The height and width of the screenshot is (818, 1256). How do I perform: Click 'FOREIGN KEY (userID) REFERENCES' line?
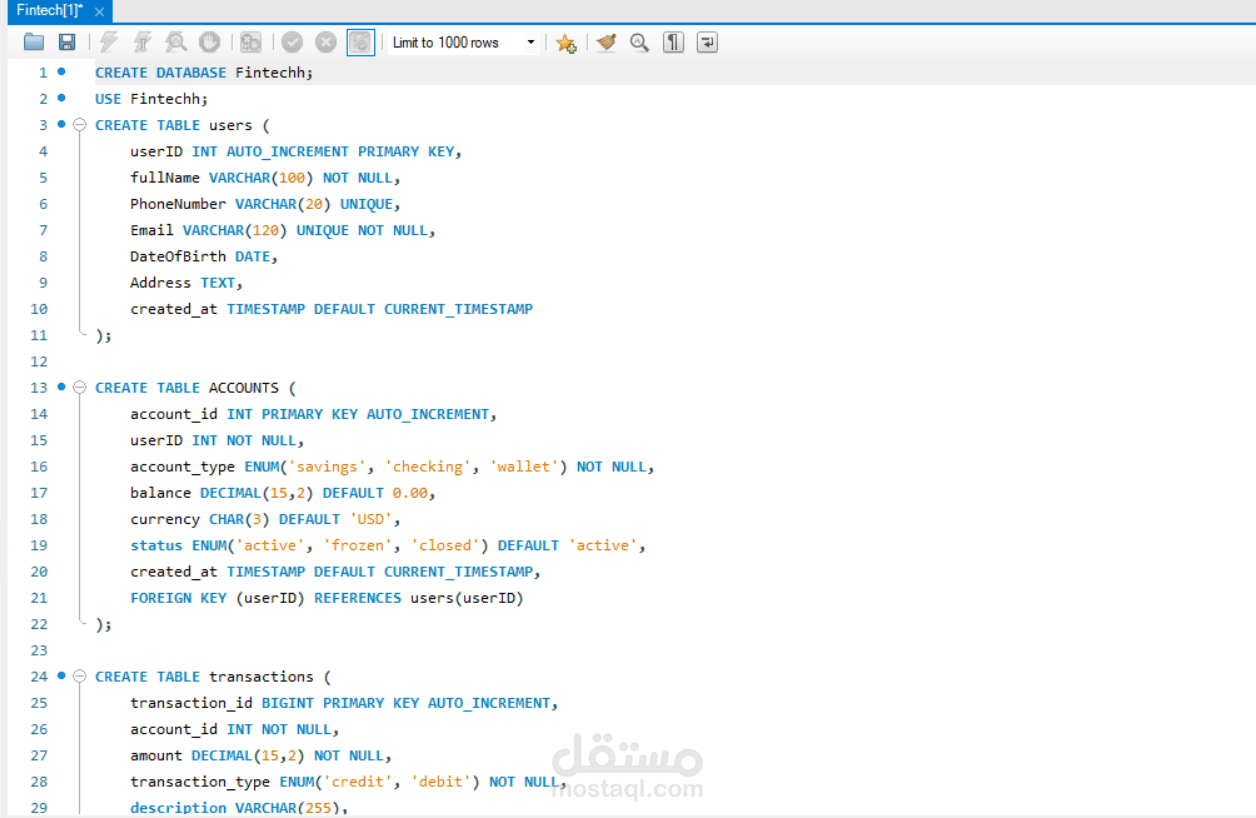pos(327,598)
